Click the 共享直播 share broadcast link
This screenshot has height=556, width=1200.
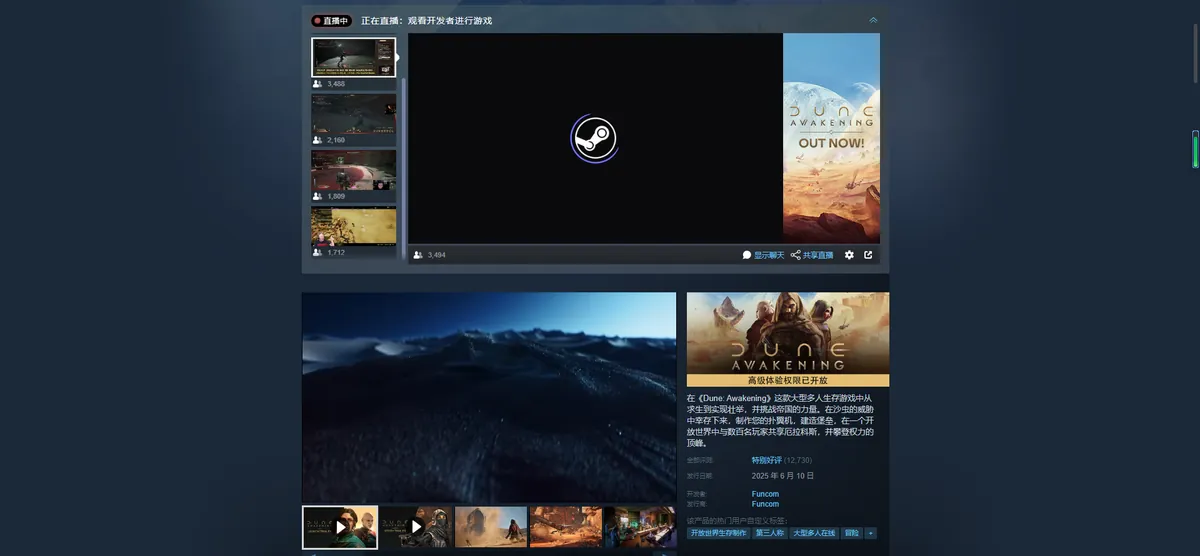click(812, 255)
